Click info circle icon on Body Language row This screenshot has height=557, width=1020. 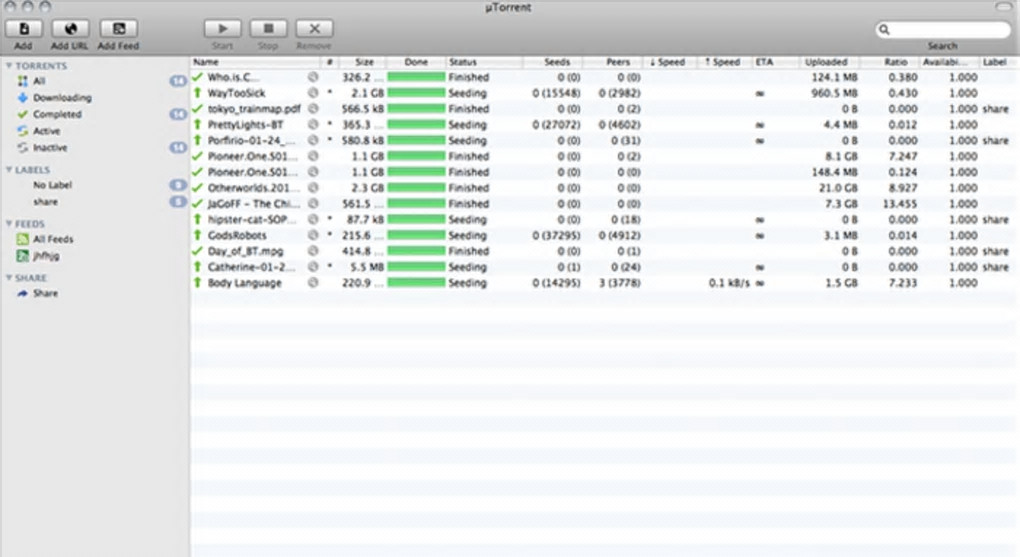click(x=313, y=282)
